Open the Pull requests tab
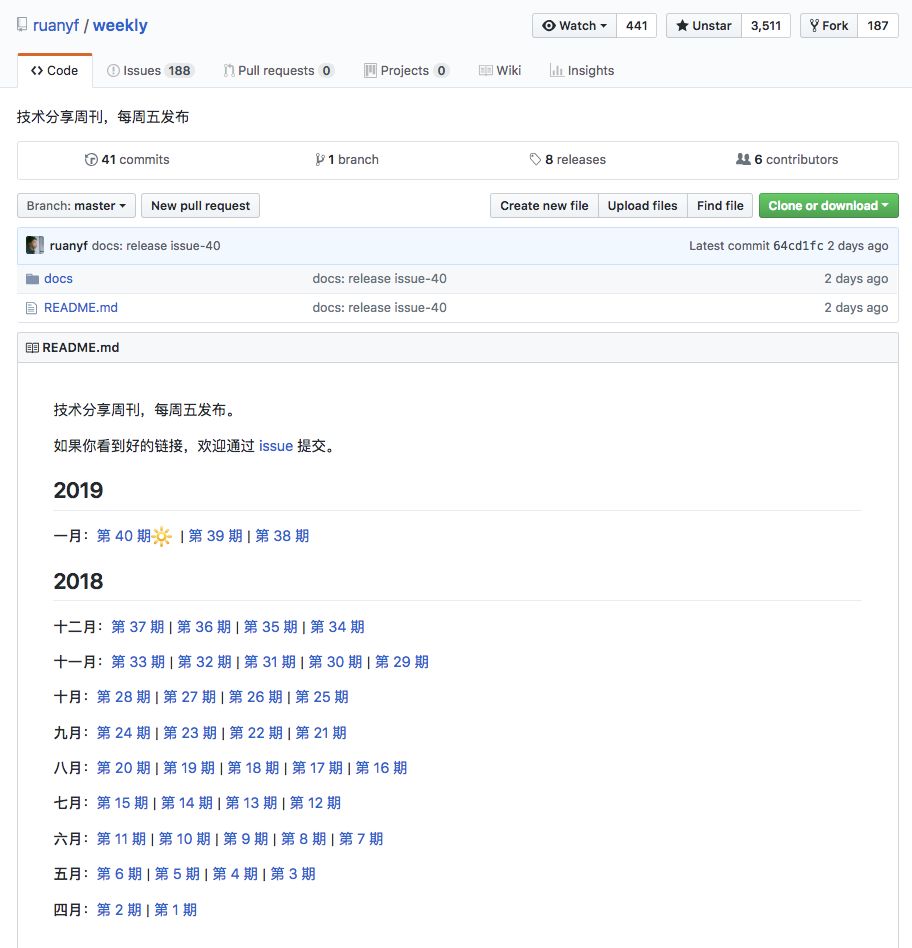This screenshot has height=948, width=912. pyautogui.click(x=278, y=71)
